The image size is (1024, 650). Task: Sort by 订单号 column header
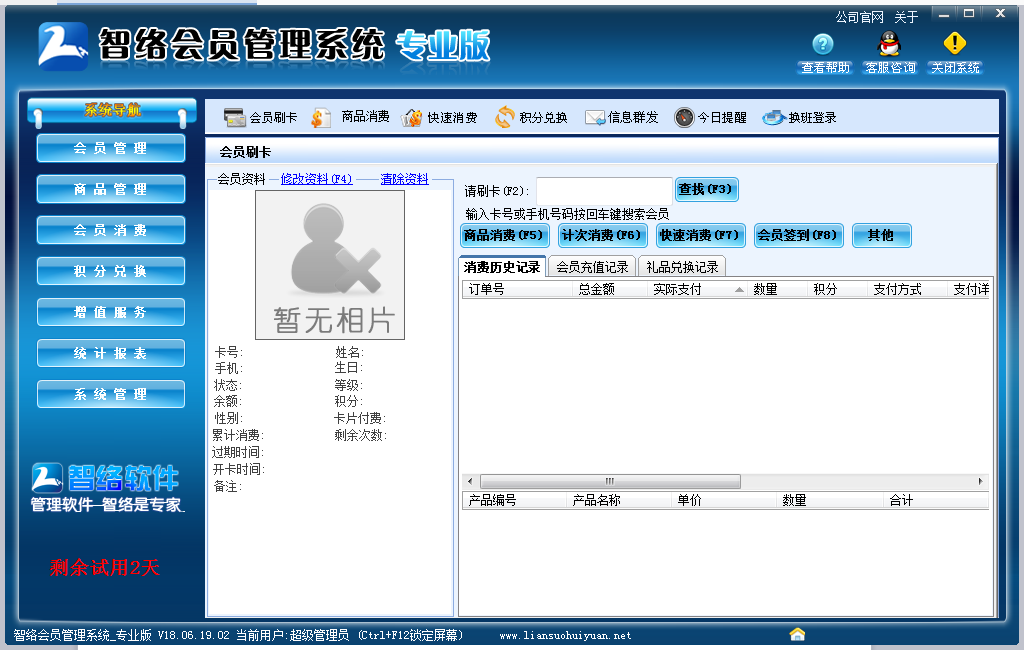(517, 289)
